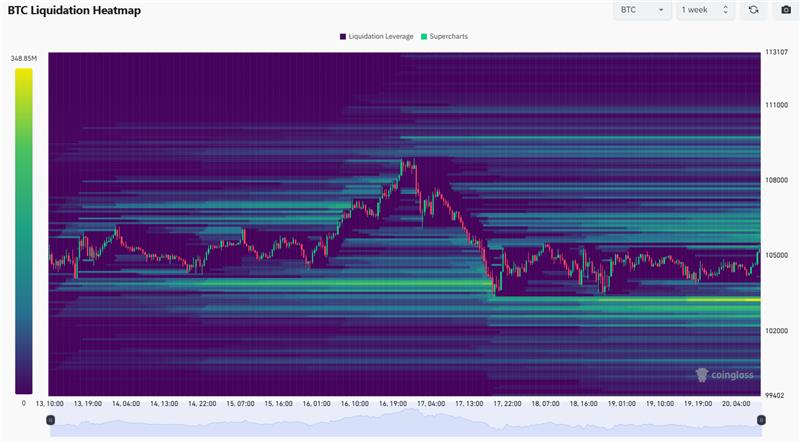Viewport: 800px width, 443px height.
Task: Toggle the Liquidation Leverage legend item
Action: [x=377, y=36]
